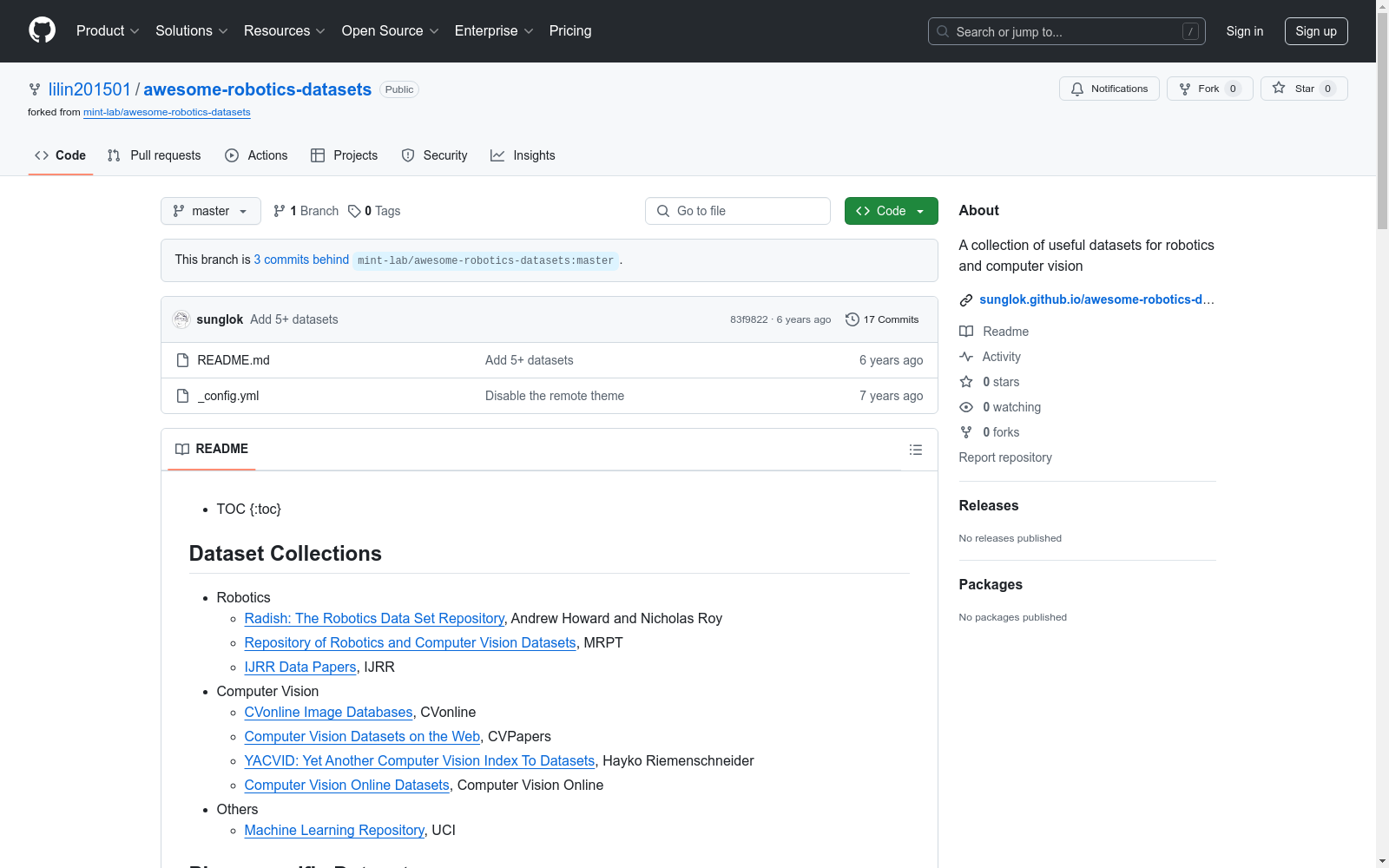Expand the Open Source menu
Viewport: 1389px width, 868px height.
pos(391,31)
